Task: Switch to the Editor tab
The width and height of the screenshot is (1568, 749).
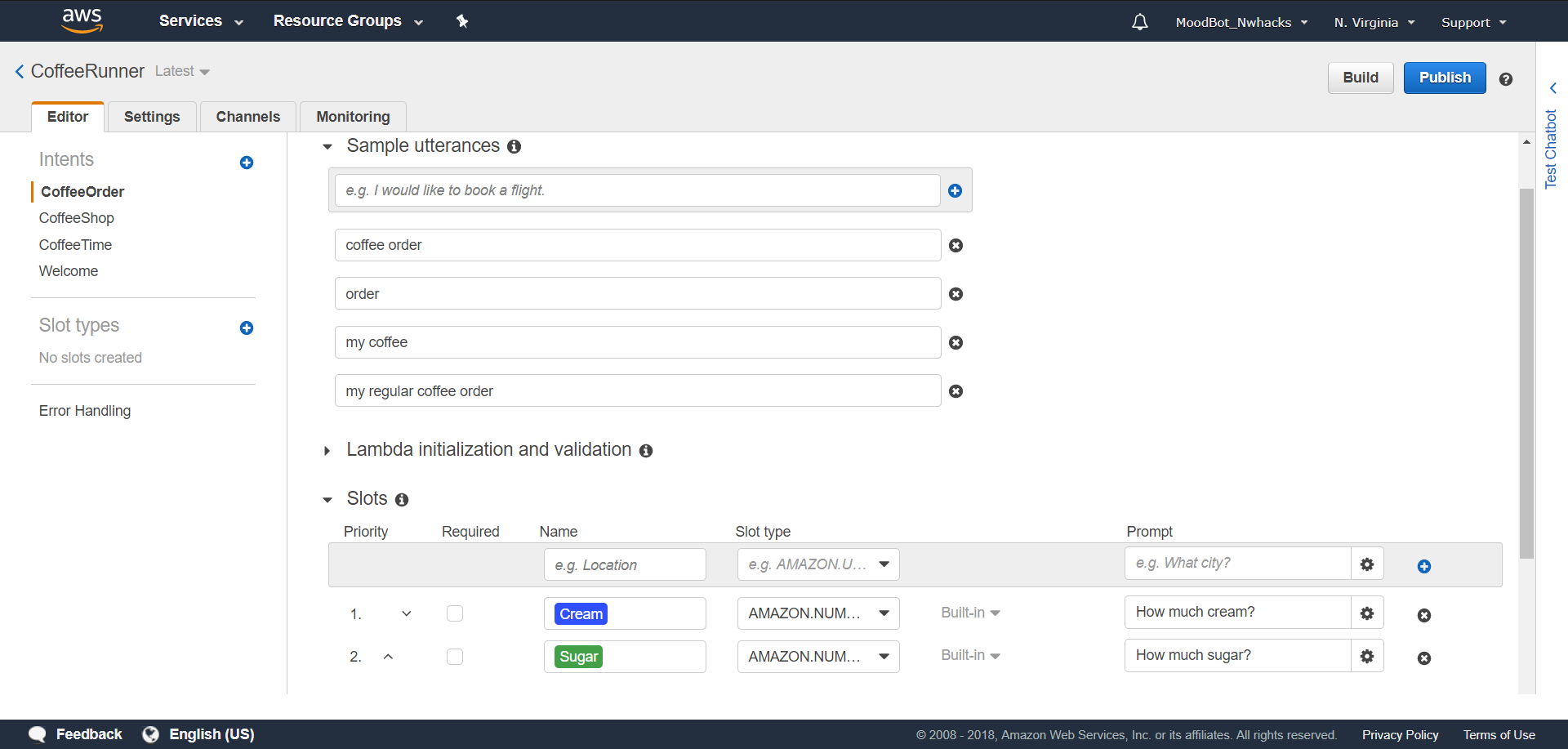Action: [x=68, y=117]
